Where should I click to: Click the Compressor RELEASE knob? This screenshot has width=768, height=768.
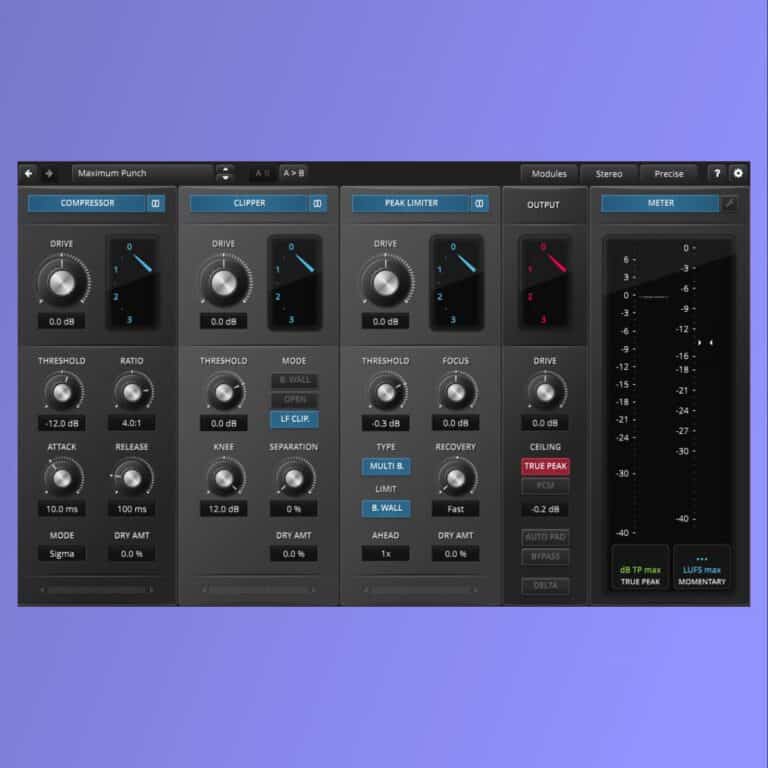click(132, 478)
